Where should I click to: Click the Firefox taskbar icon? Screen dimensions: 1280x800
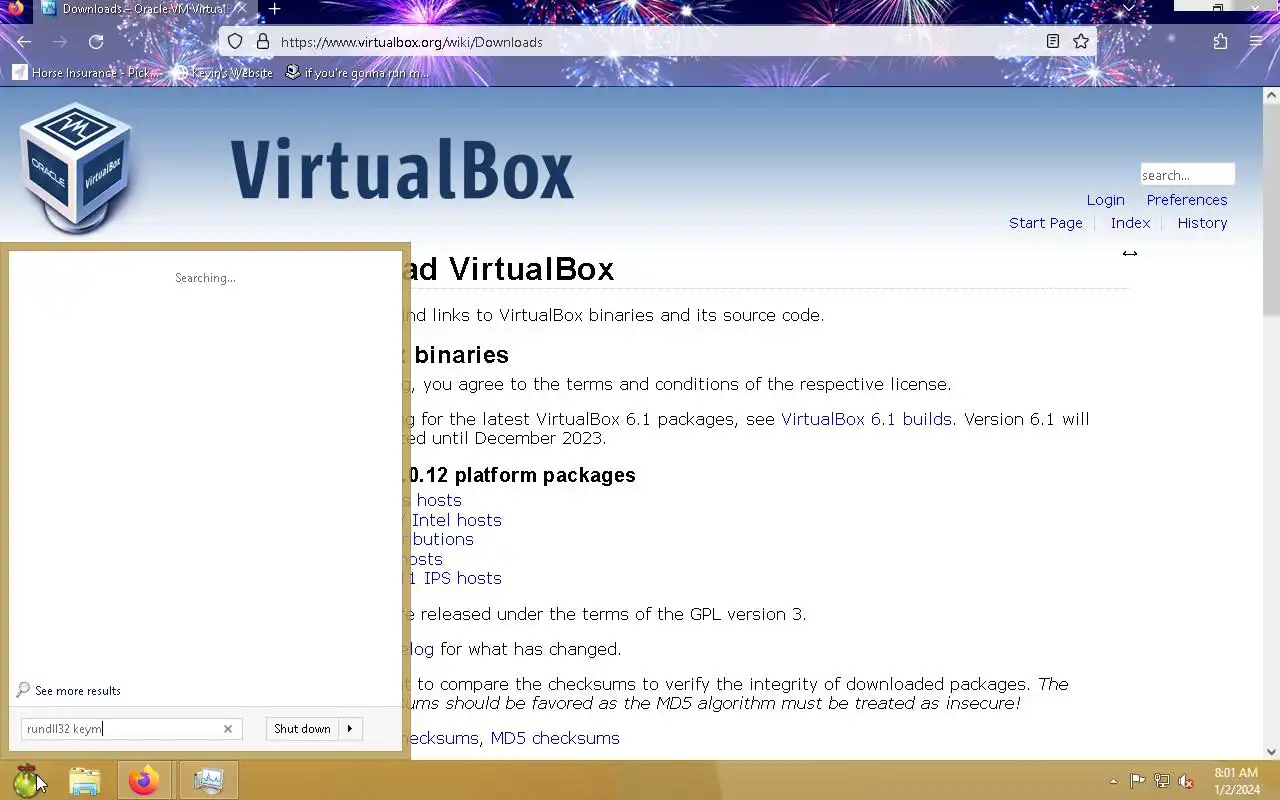pyautogui.click(x=143, y=780)
